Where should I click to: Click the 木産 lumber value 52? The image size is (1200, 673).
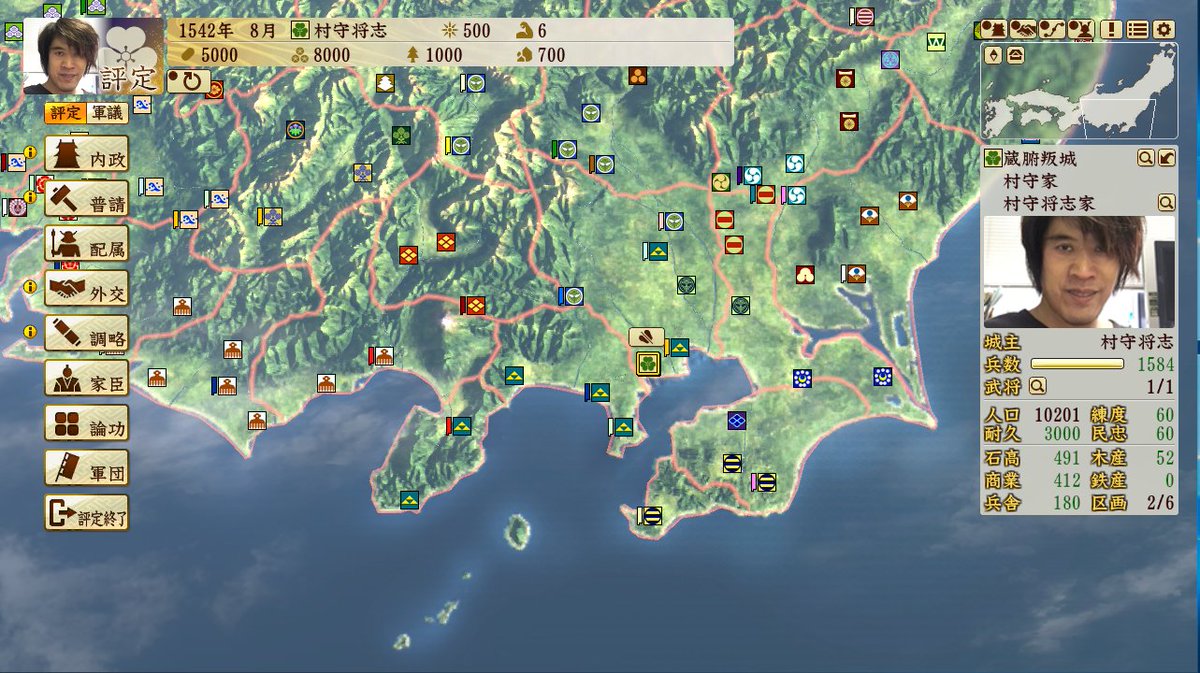coord(1165,459)
